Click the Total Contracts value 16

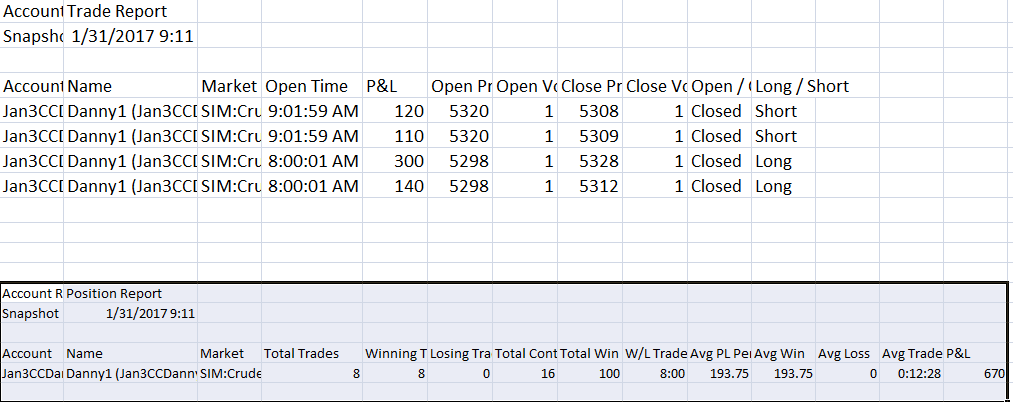[x=525, y=374]
